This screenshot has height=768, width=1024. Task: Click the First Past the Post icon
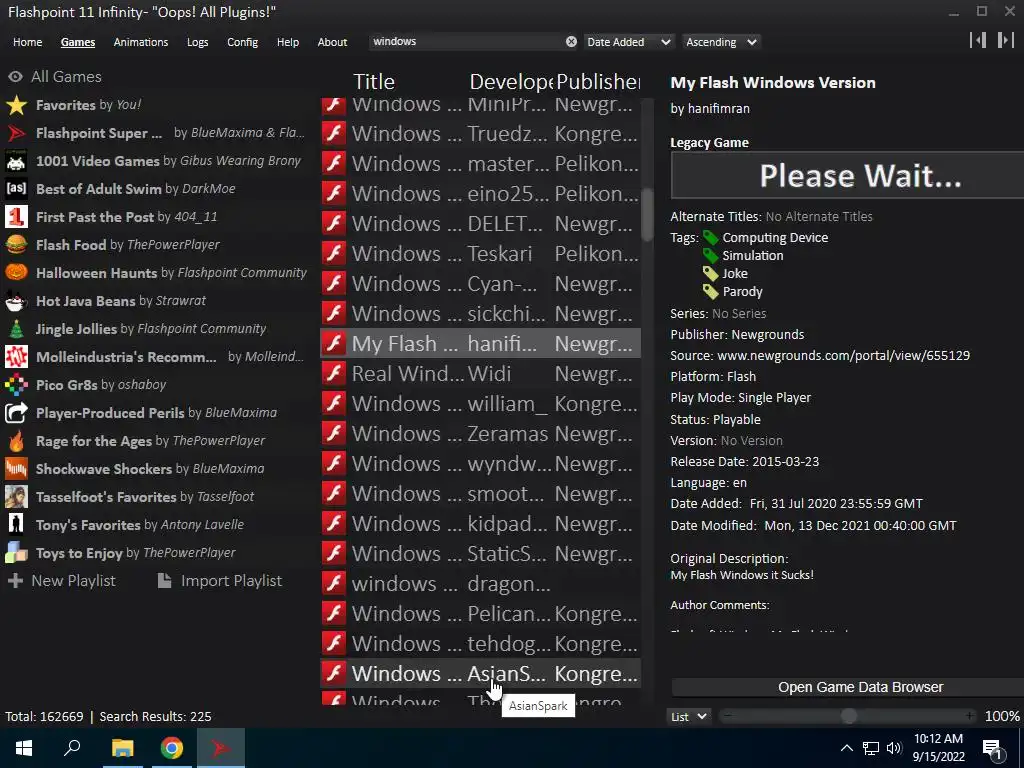[x=16, y=217]
